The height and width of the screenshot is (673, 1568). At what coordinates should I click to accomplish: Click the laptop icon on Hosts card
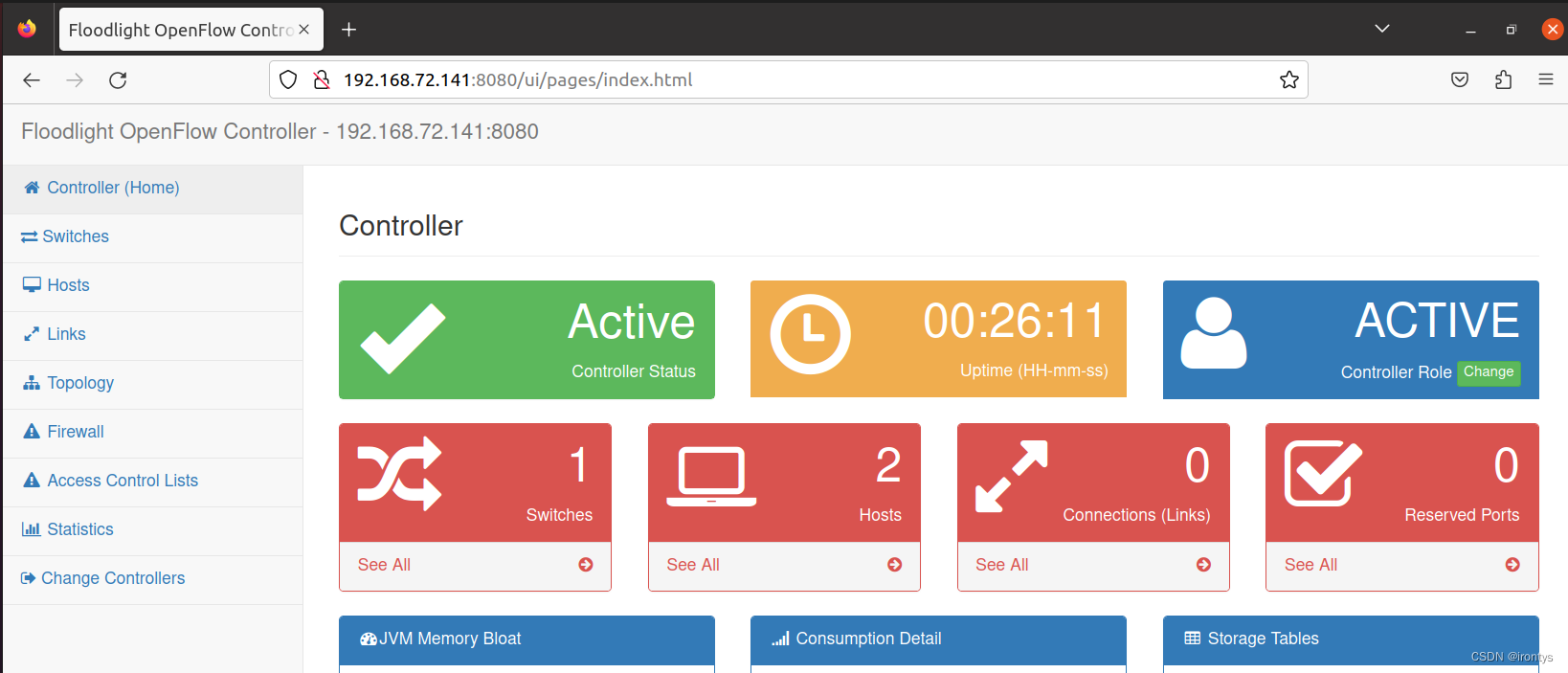click(x=711, y=476)
